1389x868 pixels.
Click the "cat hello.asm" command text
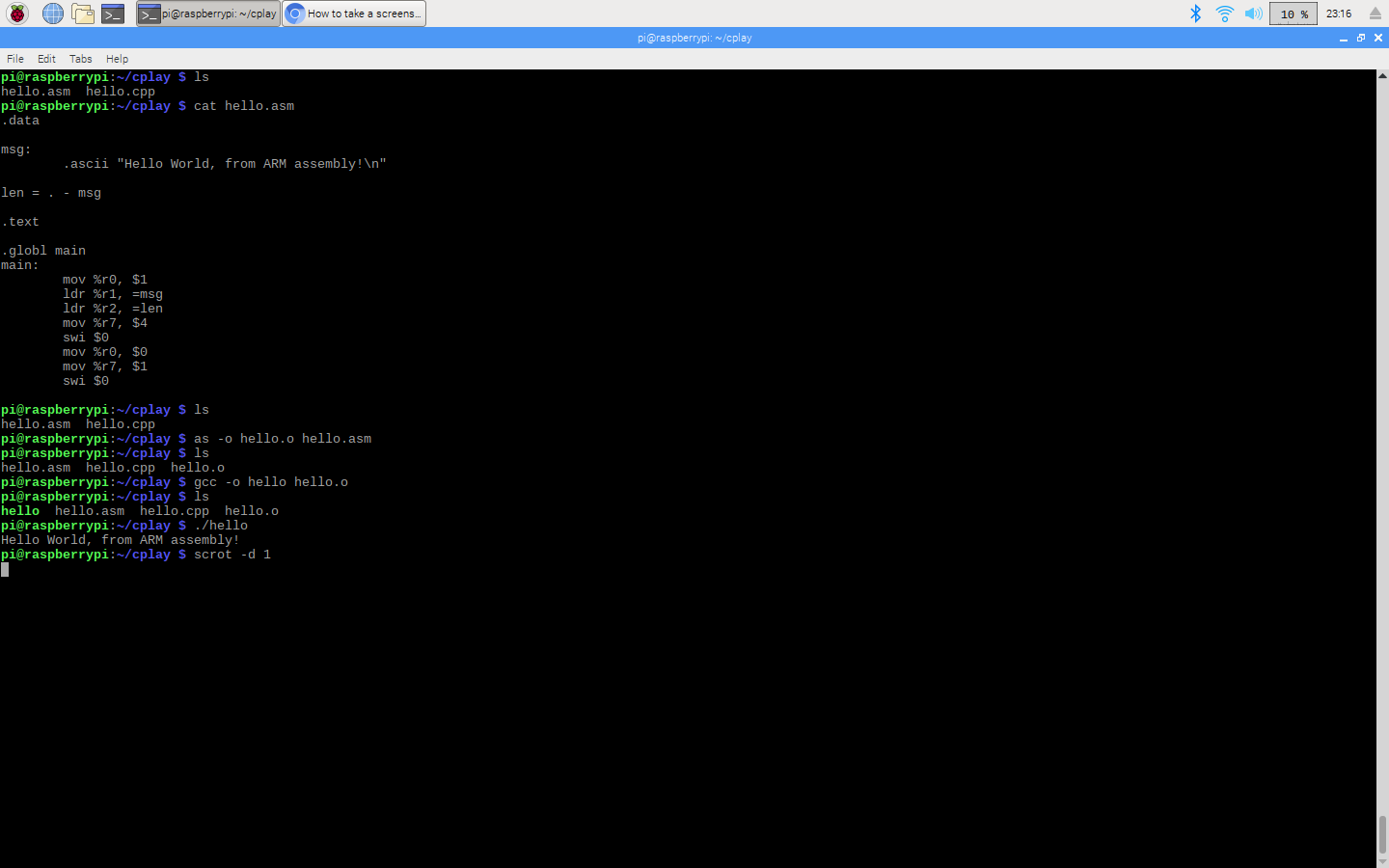(x=244, y=106)
